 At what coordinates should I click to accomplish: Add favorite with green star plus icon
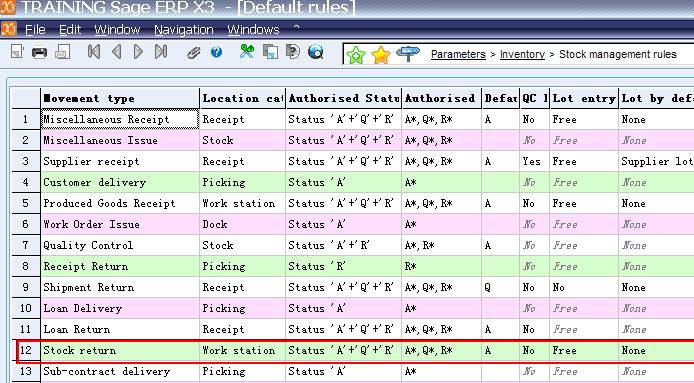point(356,55)
